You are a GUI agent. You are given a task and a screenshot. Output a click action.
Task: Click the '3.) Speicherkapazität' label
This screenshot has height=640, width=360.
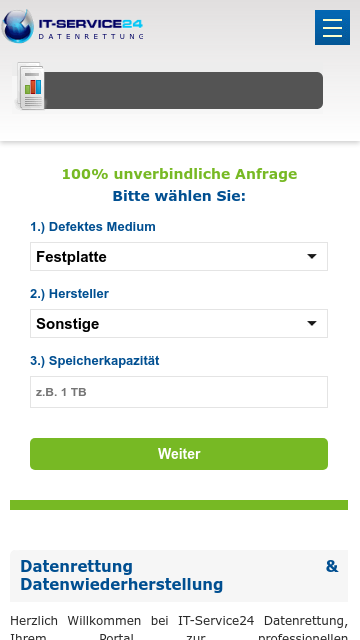(x=95, y=361)
